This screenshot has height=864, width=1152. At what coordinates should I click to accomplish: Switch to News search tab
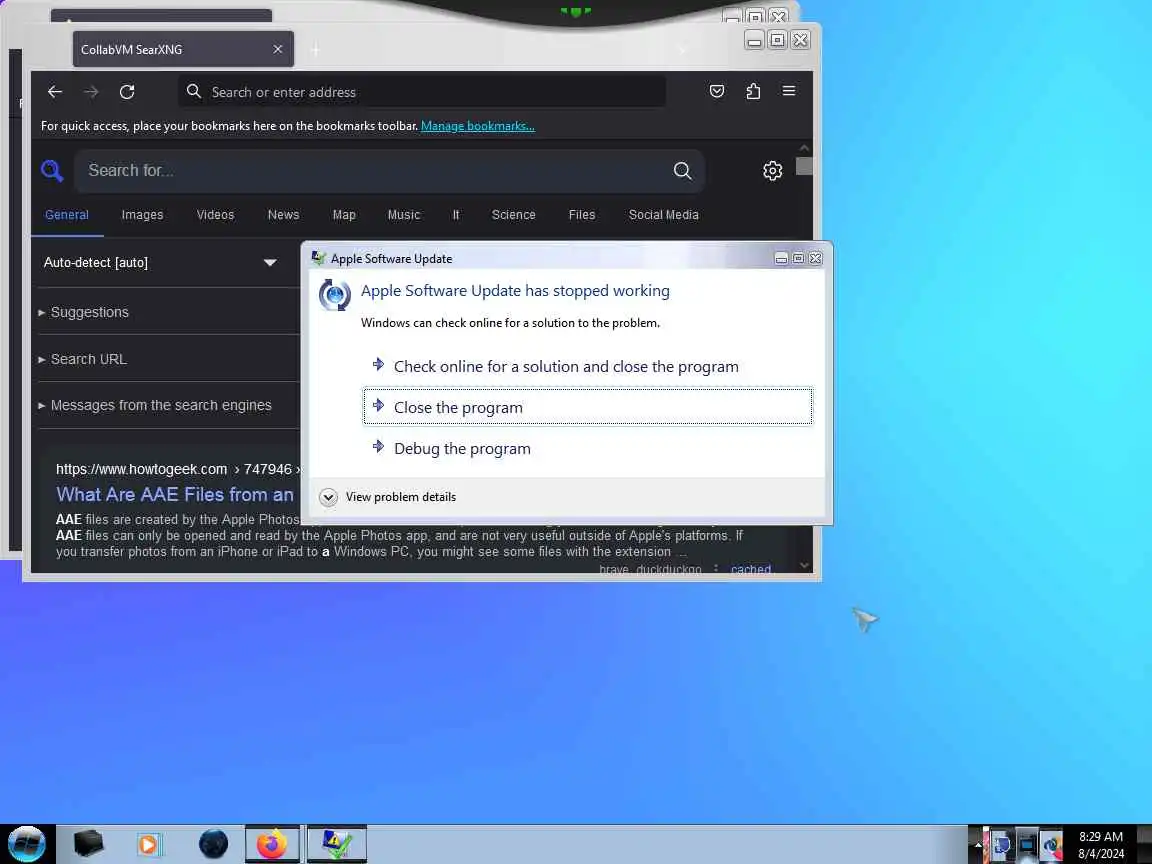[284, 215]
